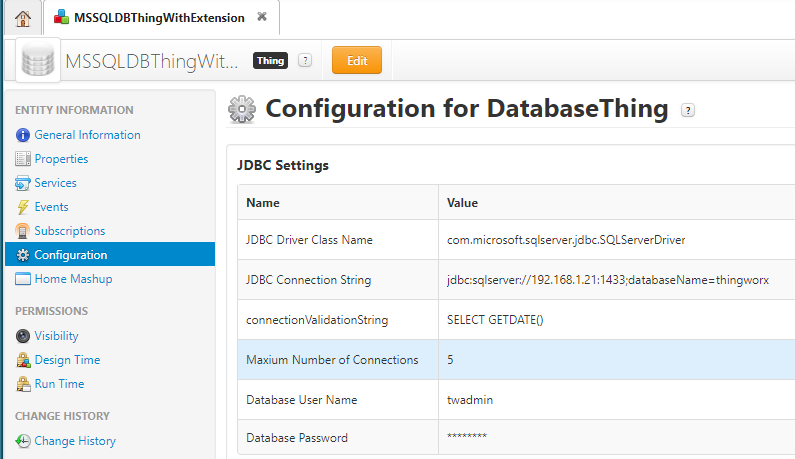The width and height of the screenshot is (795, 459).
Task: Click the twadmin user name value
Action: pos(469,400)
